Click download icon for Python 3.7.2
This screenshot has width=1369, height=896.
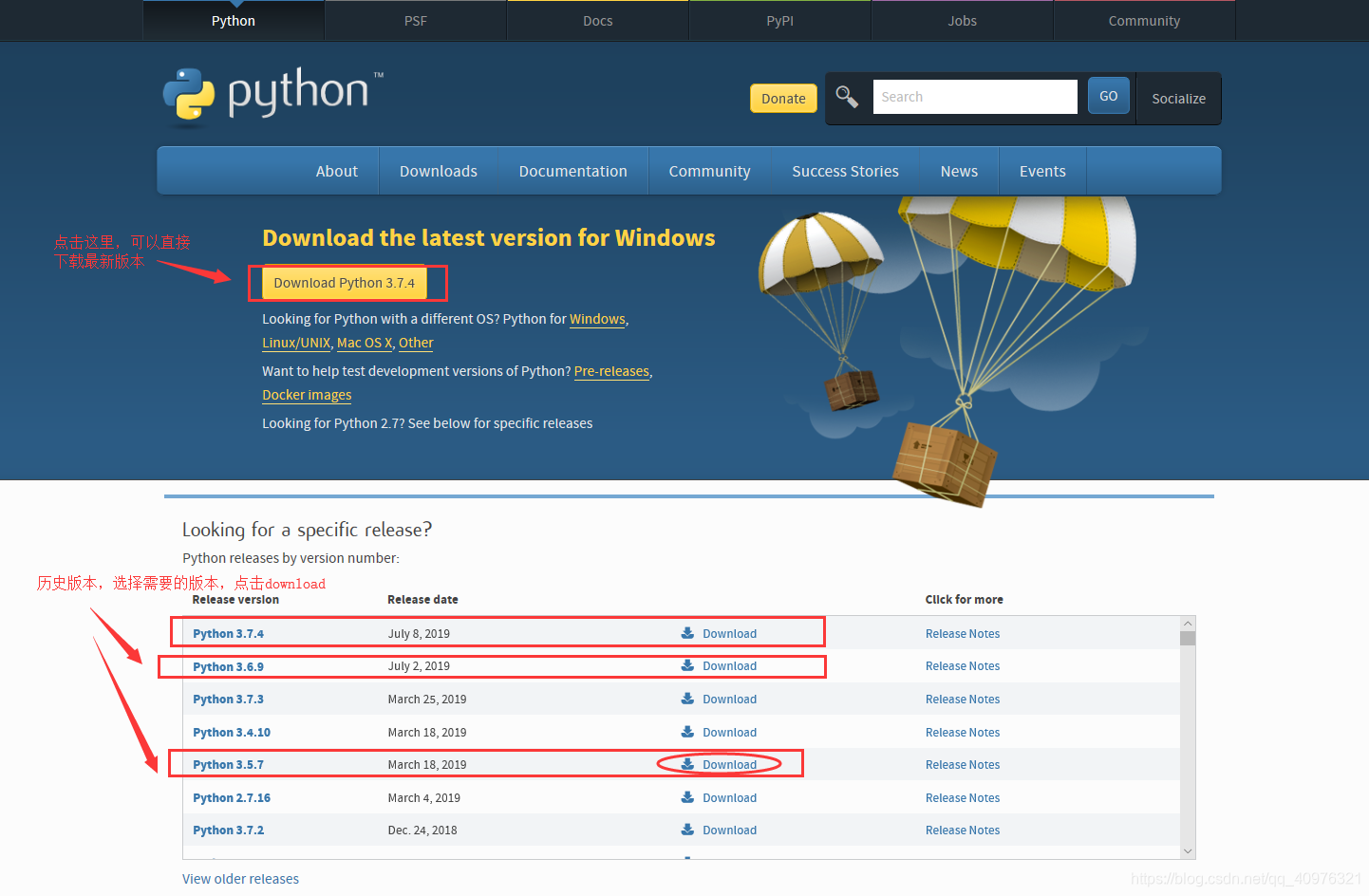pos(688,830)
